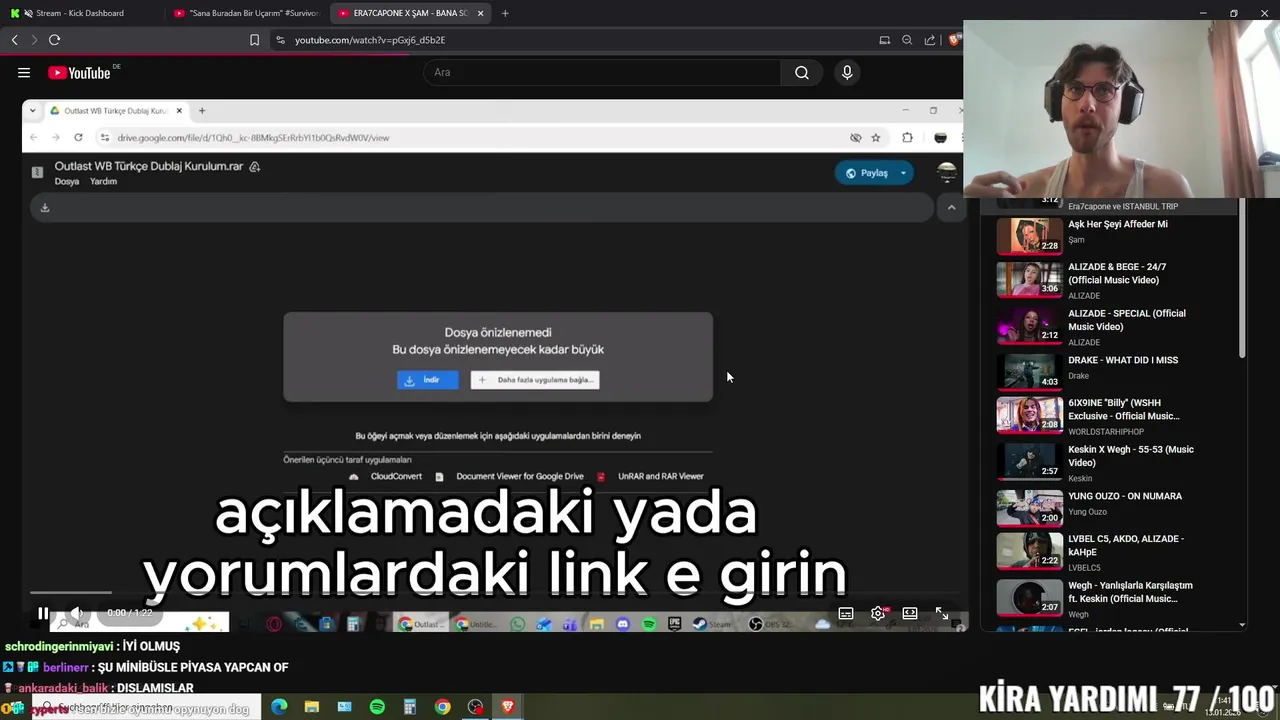Viewport: 1280px width, 720px height.
Task: Open Microsoft Edge from the taskbar
Action: point(279,707)
